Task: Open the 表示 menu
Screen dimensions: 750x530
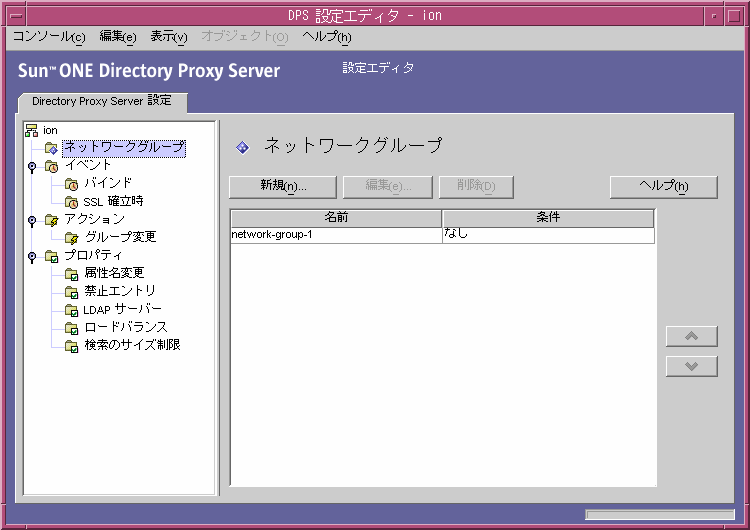Action: [169, 36]
